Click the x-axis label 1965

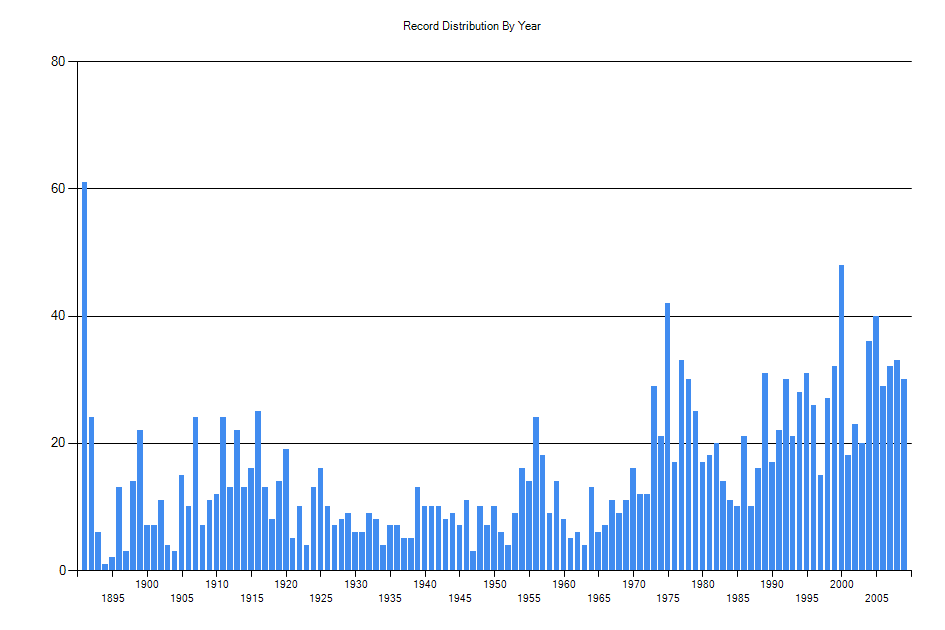point(599,598)
